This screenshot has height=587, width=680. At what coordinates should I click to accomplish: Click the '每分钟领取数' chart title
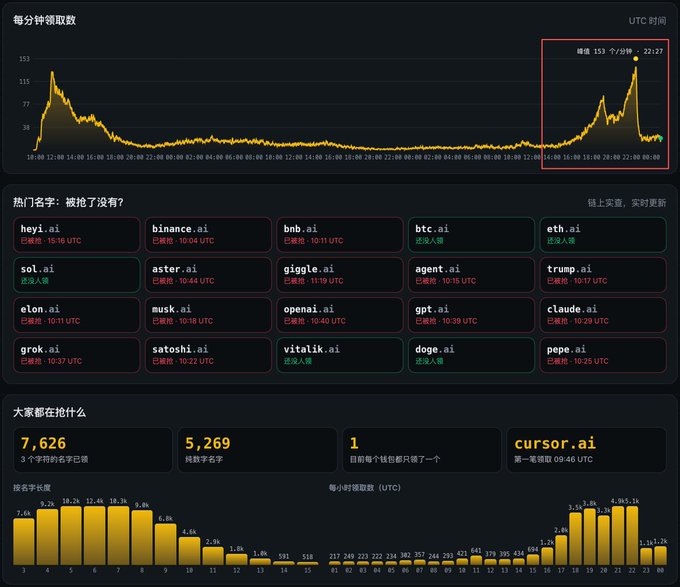44,20
